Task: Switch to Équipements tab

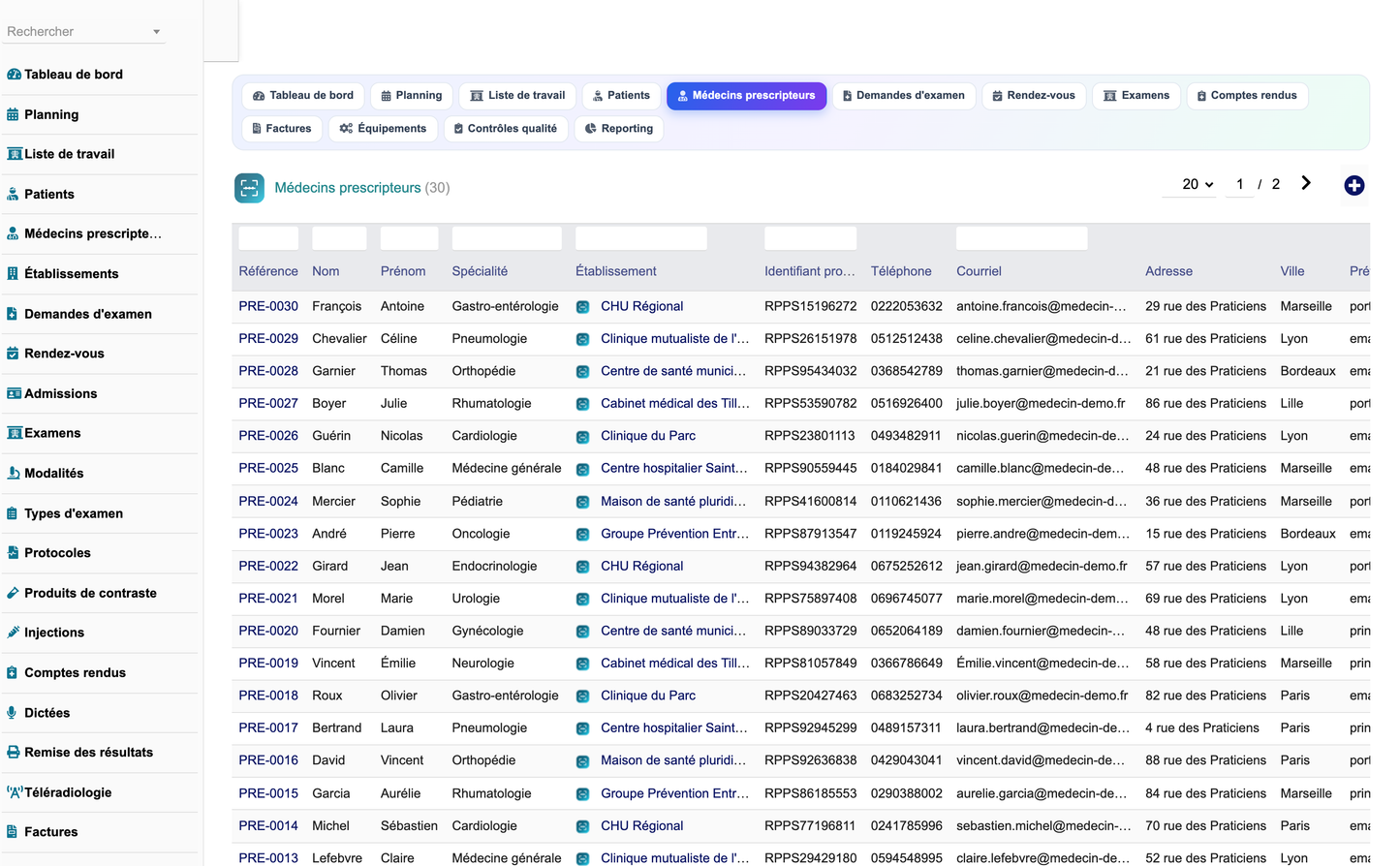Action: 383,129
